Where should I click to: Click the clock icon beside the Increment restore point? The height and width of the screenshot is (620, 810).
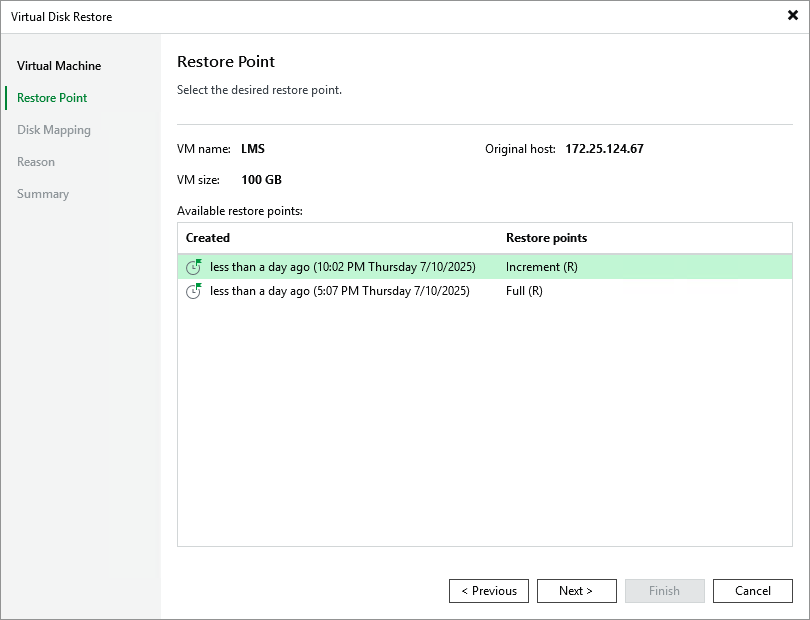pos(194,267)
